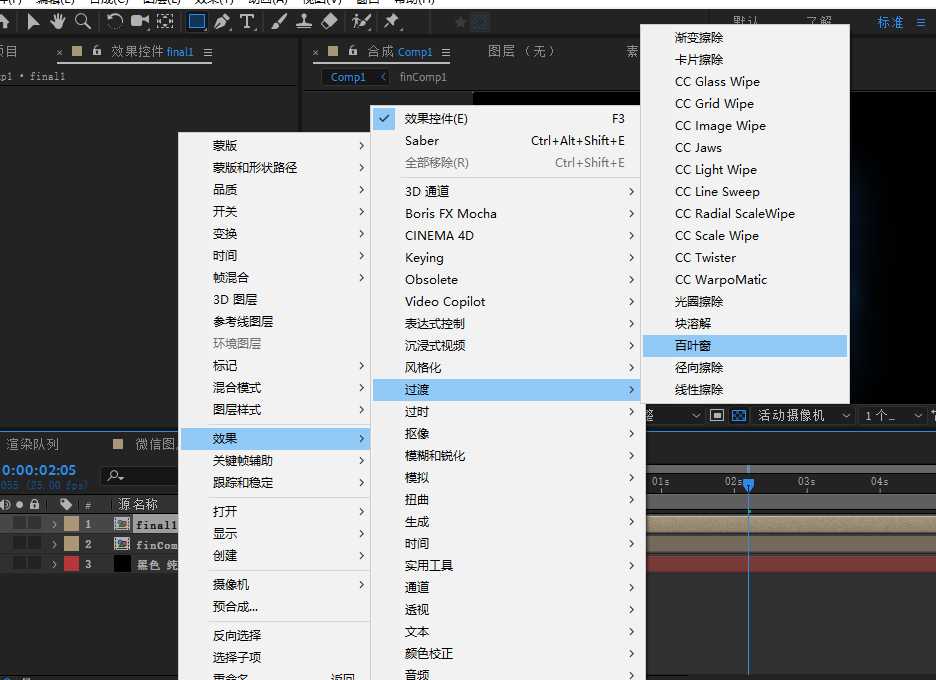Expand layer 1 final1 properties
Viewport: 936px width, 680px height.
54,524
